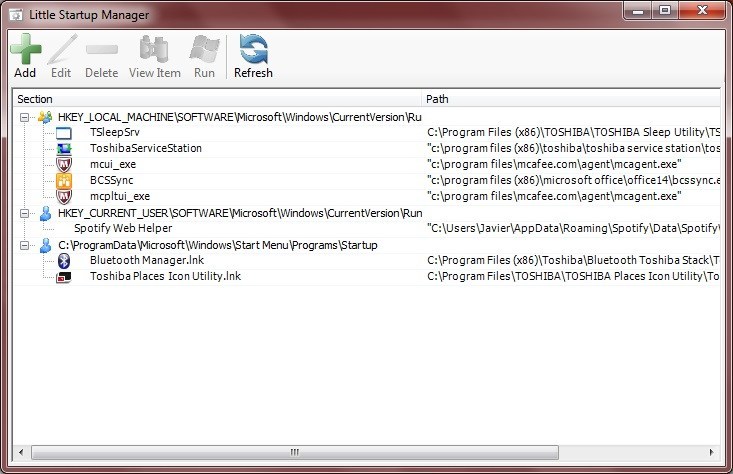The image size is (733, 474).
Task: Click the user icon beside ProgramData Startup folder
Action: (45, 245)
